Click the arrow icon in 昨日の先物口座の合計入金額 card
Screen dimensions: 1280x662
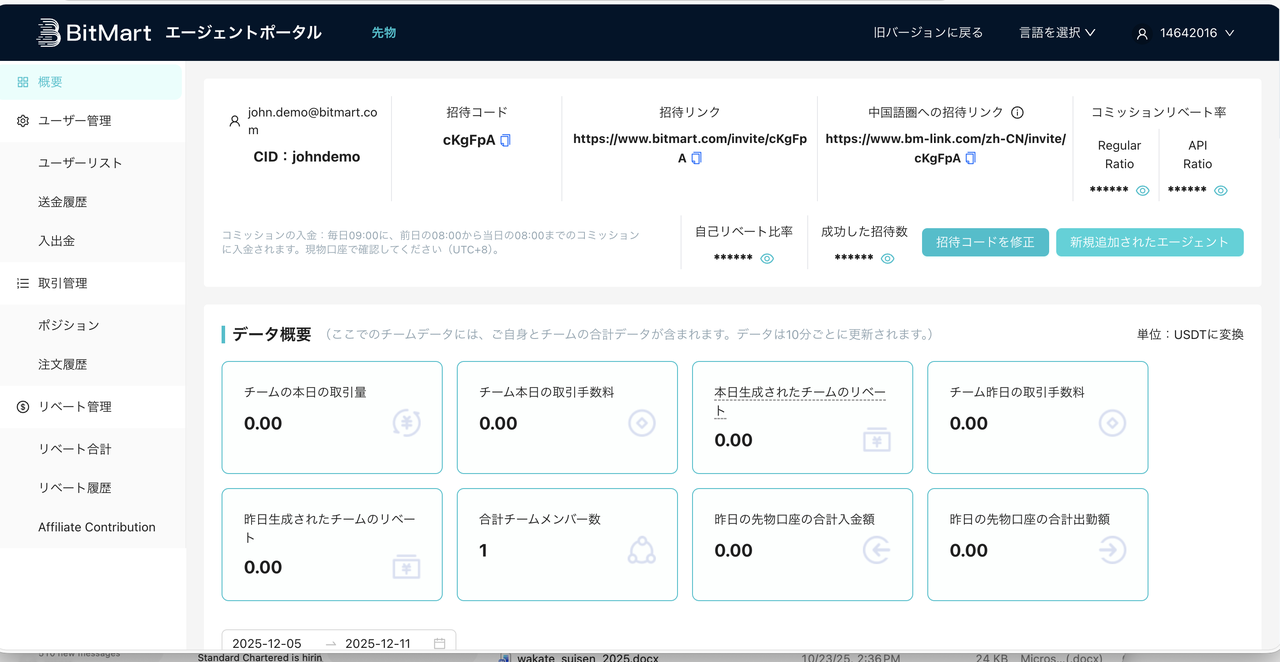click(877, 550)
